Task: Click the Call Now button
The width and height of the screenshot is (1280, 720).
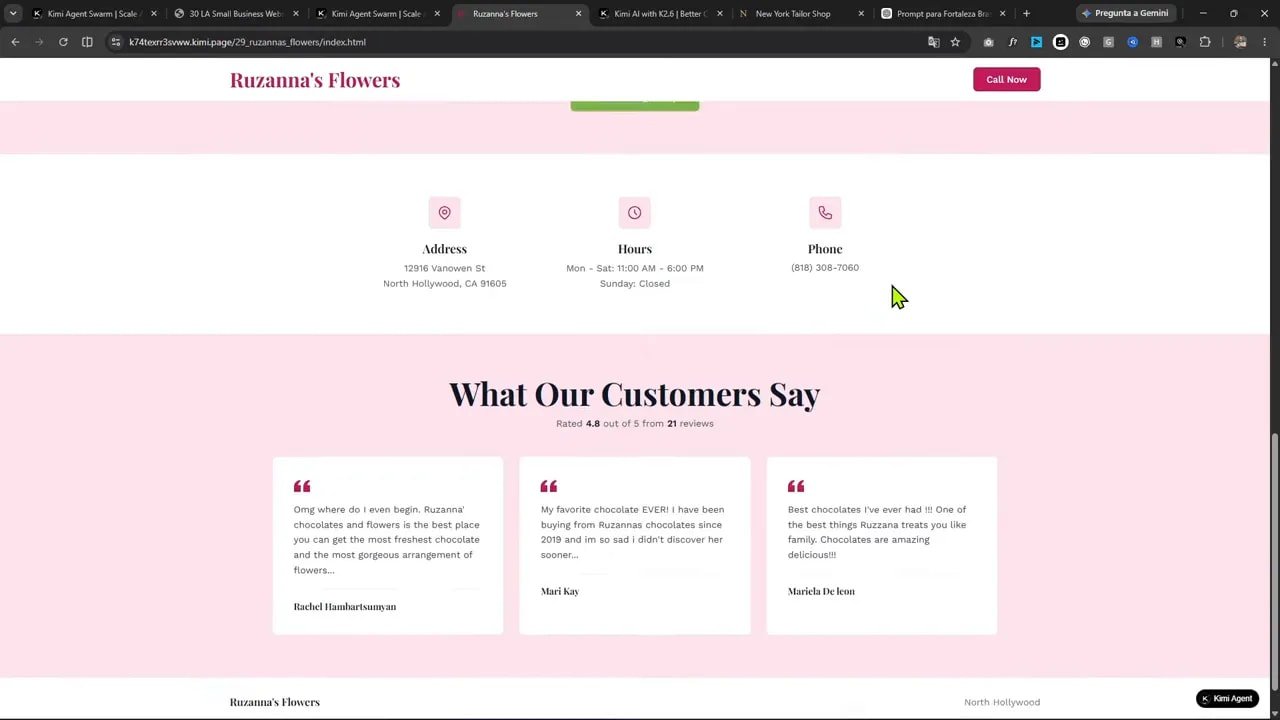Action: [x=1006, y=79]
